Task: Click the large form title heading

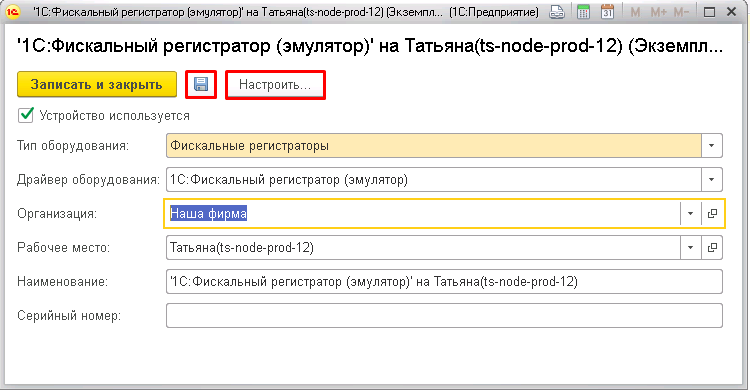Action: pos(370,46)
